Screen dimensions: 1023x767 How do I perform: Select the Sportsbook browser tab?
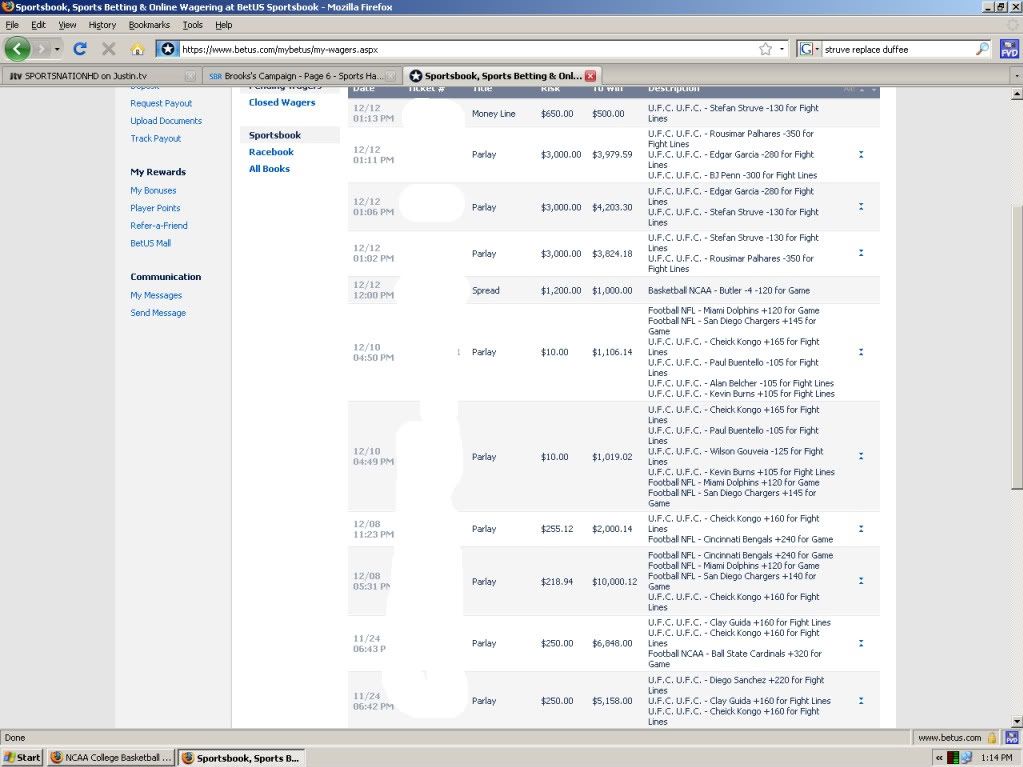pyautogui.click(x=502, y=76)
